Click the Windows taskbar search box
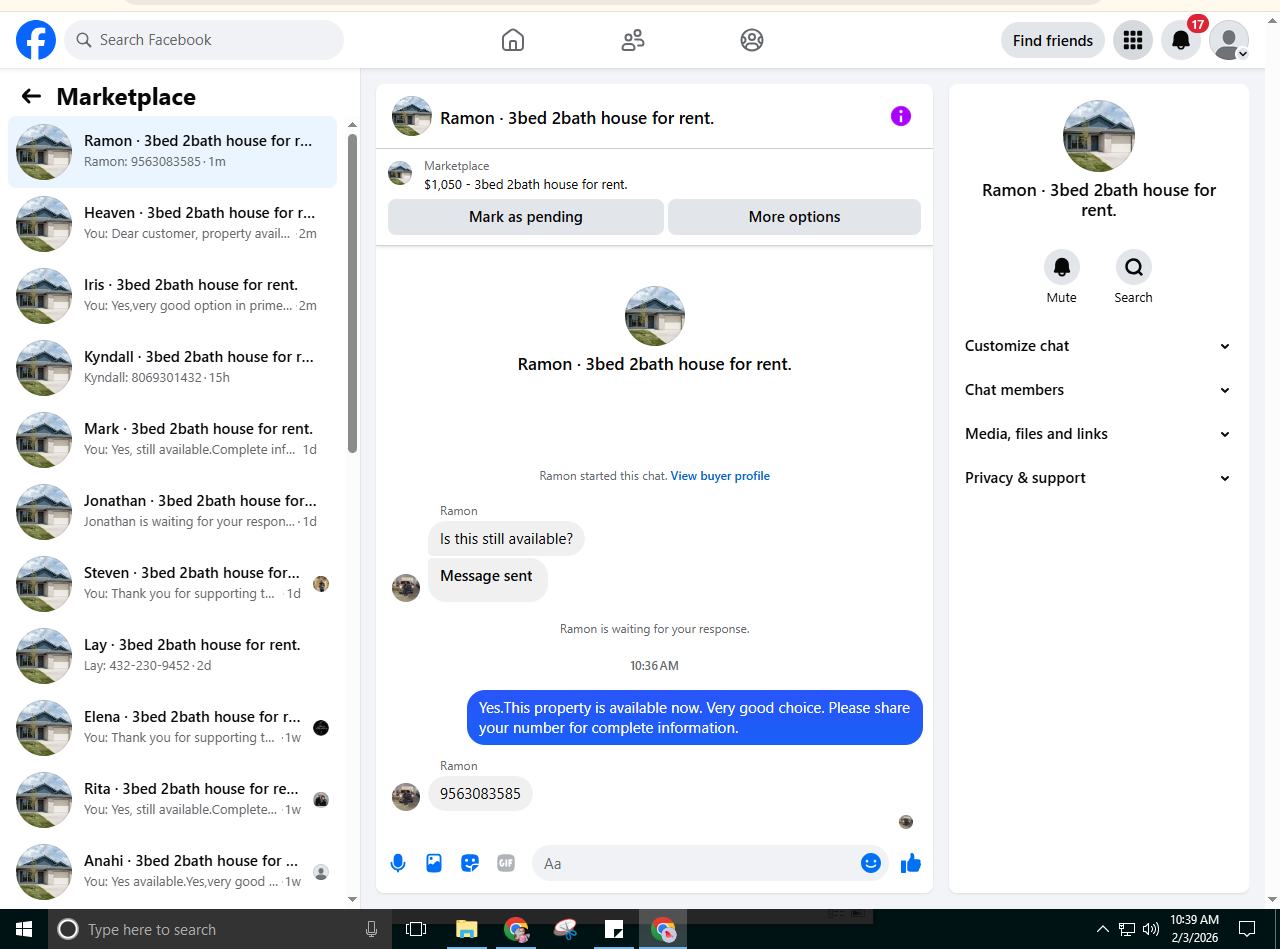This screenshot has width=1280, height=949. [x=220, y=929]
